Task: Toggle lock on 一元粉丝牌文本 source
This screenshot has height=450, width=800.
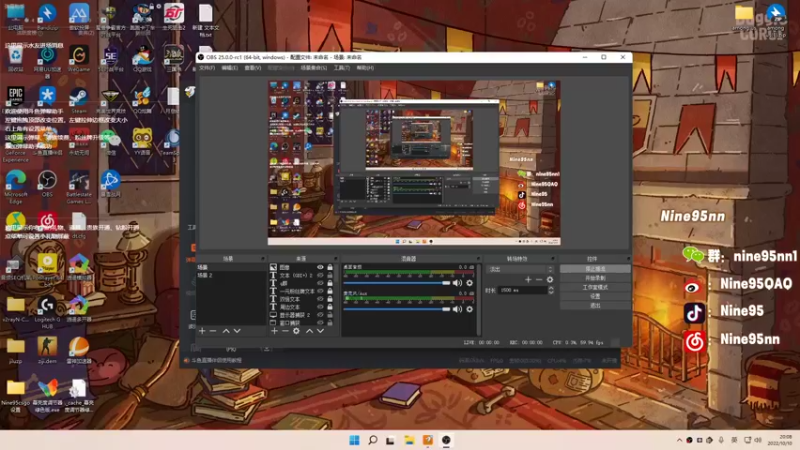Action: [x=330, y=291]
